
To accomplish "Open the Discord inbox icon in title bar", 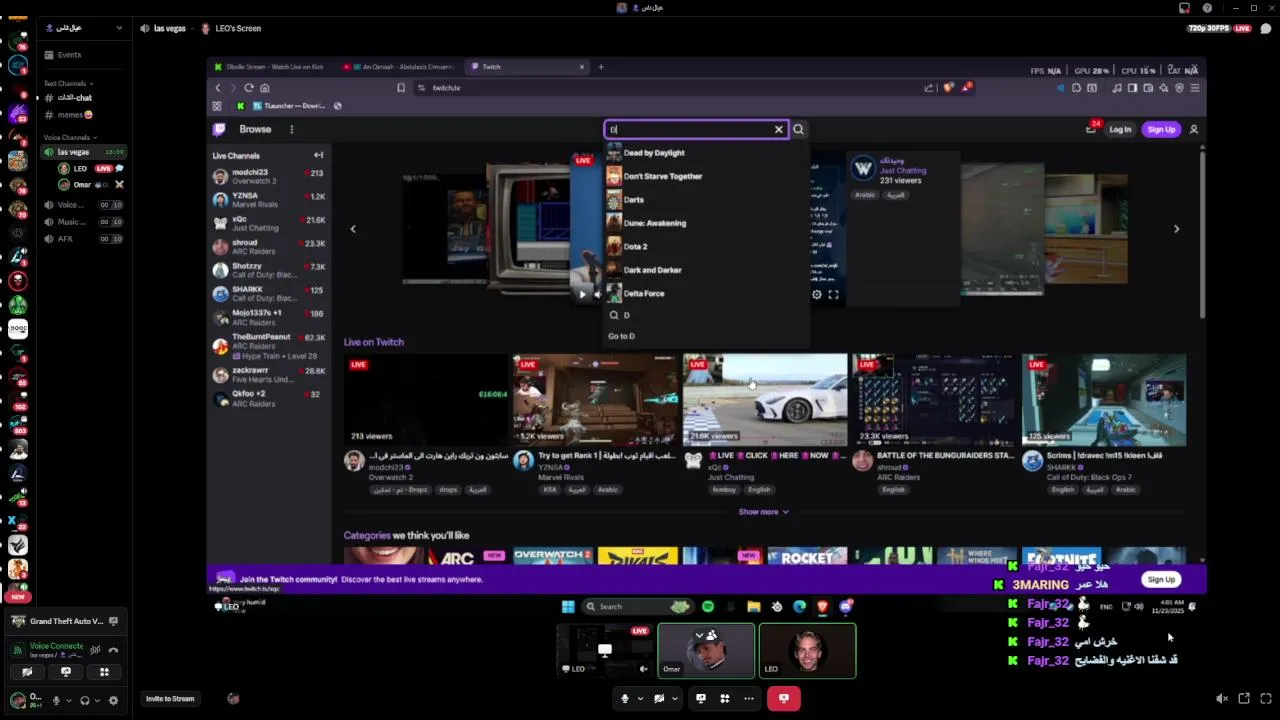I will (1185, 8).
